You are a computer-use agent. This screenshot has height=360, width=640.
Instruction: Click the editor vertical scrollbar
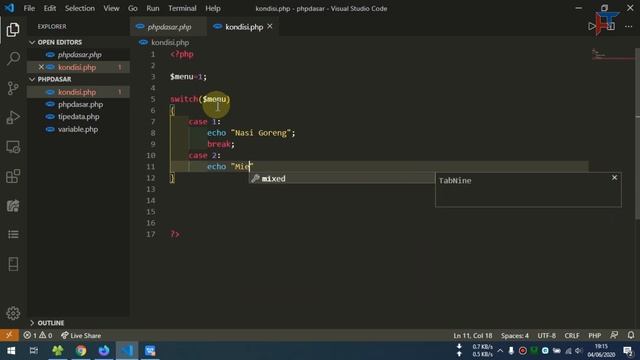point(637,135)
